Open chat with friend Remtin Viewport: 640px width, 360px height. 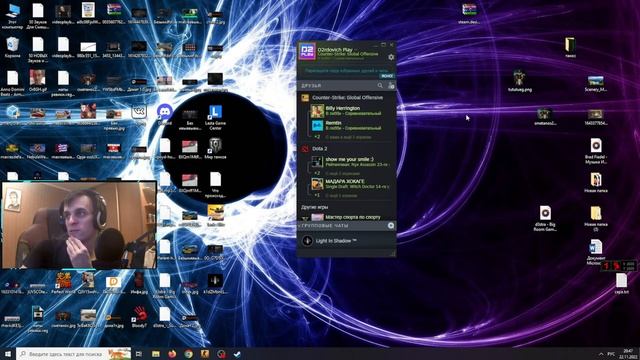click(x=347, y=125)
